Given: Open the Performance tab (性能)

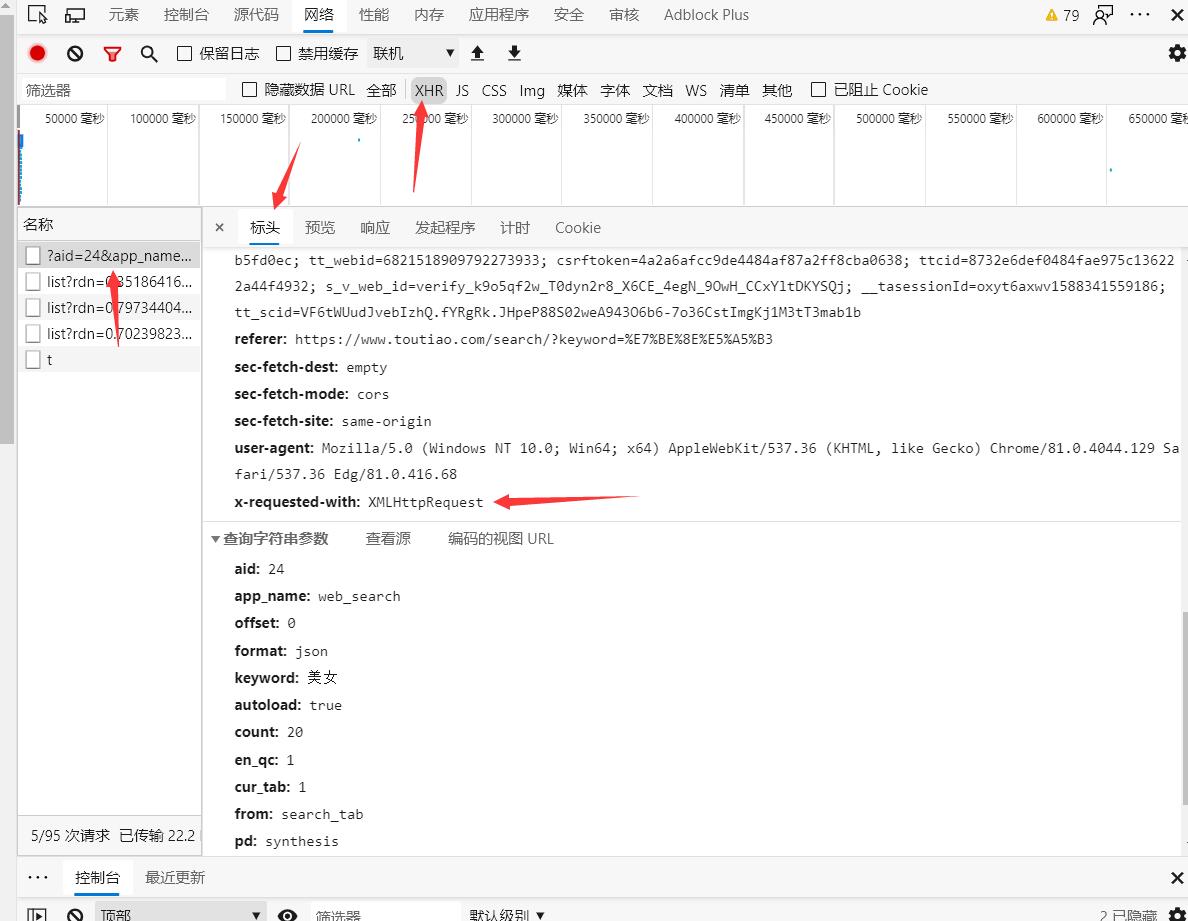Looking at the screenshot, I should (374, 14).
